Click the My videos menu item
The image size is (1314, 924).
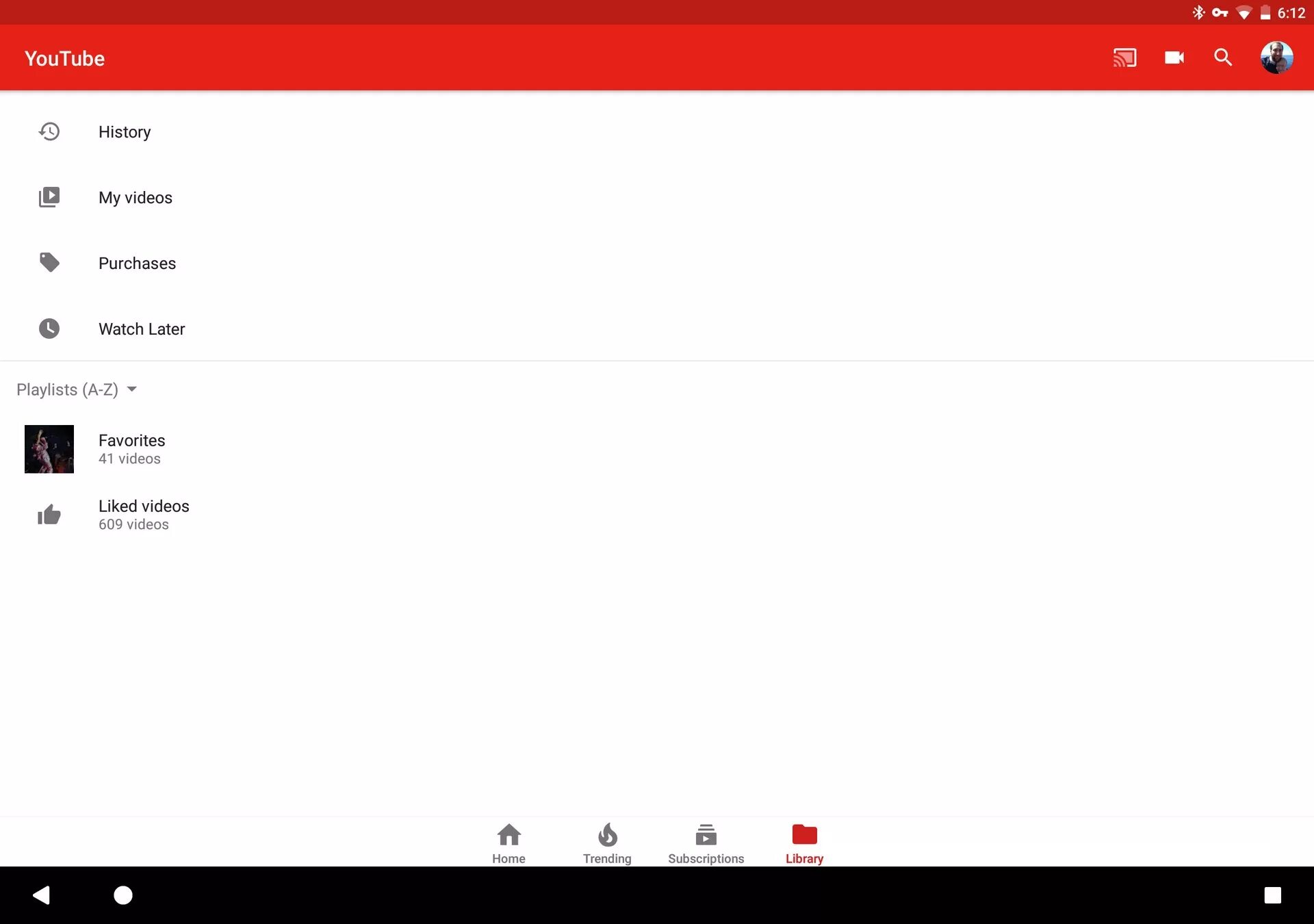(135, 198)
